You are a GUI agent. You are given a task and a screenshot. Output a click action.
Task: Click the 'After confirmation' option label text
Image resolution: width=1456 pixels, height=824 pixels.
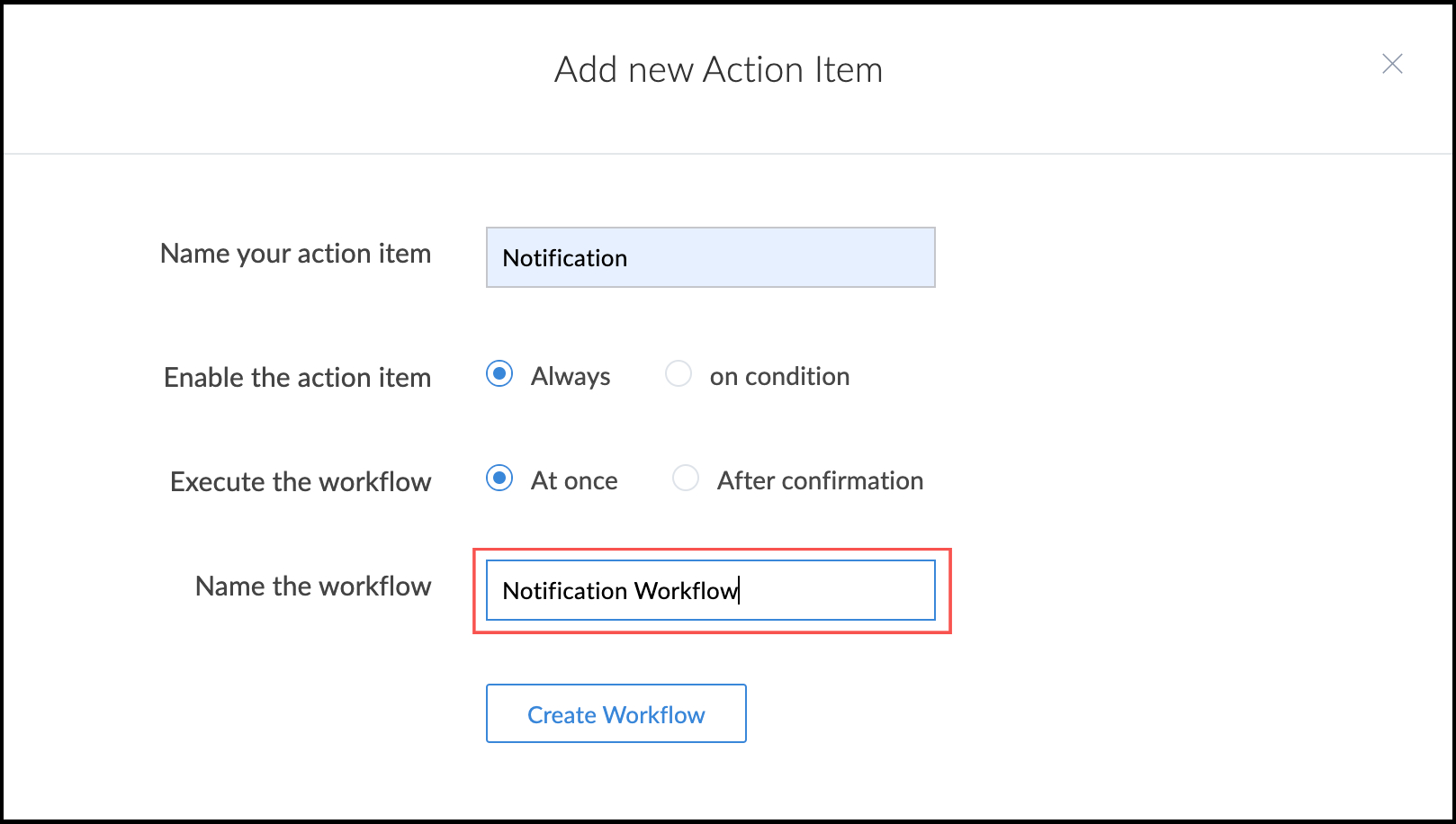(820, 480)
